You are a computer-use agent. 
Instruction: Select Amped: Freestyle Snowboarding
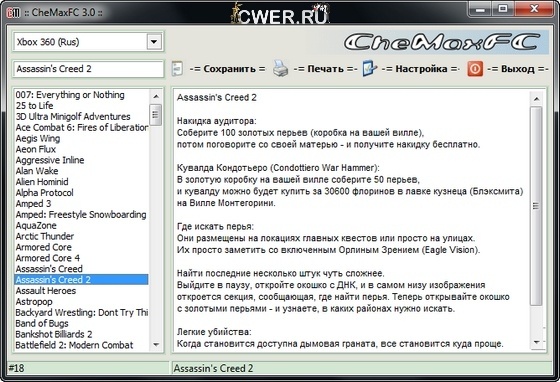coord(81,215)
